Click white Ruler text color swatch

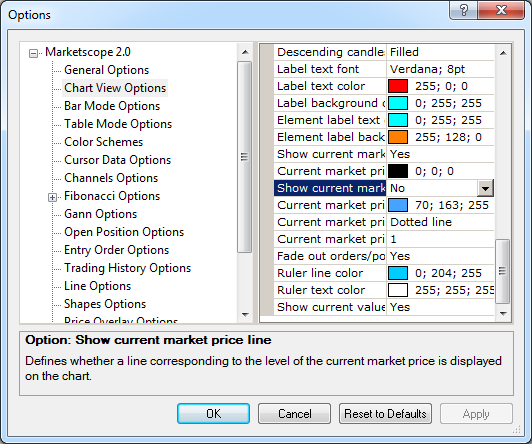(x=398, y=290)
